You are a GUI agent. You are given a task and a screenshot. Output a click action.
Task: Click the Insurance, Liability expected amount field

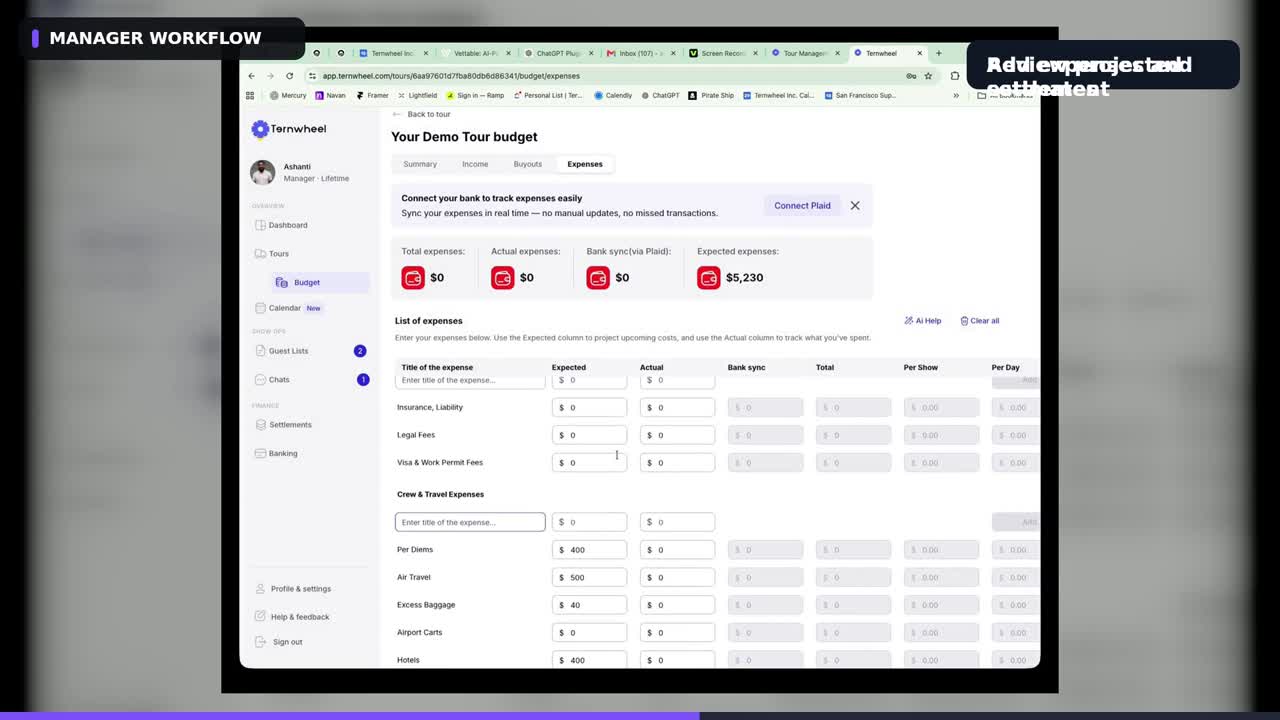tap(590, 407)
